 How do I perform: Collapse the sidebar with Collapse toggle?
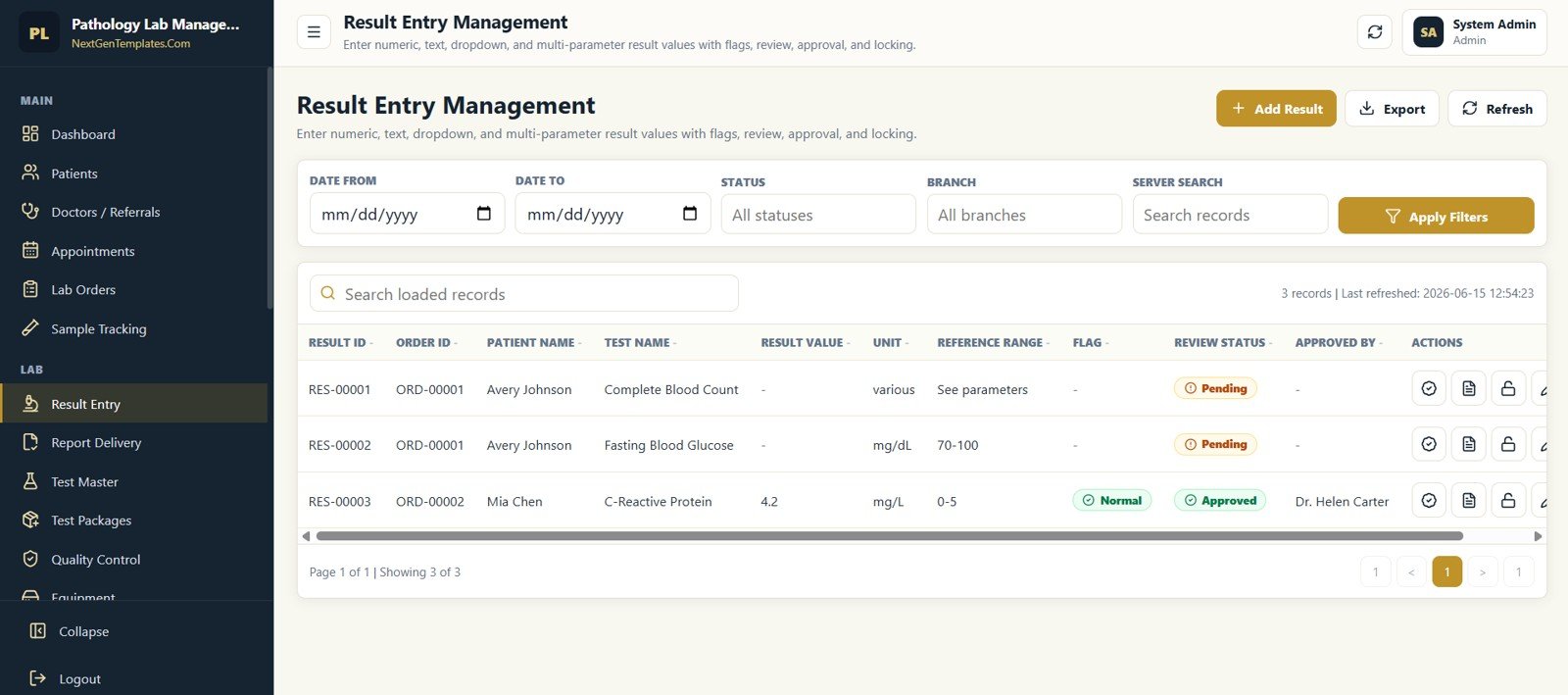pyautogui.click(x=70, y=631)
